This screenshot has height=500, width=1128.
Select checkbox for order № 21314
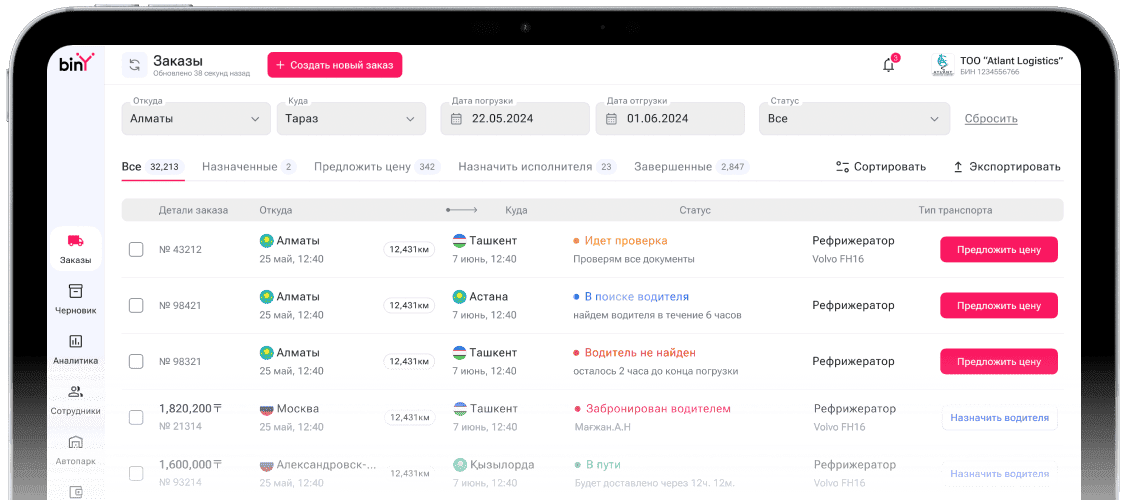[136, 417]
